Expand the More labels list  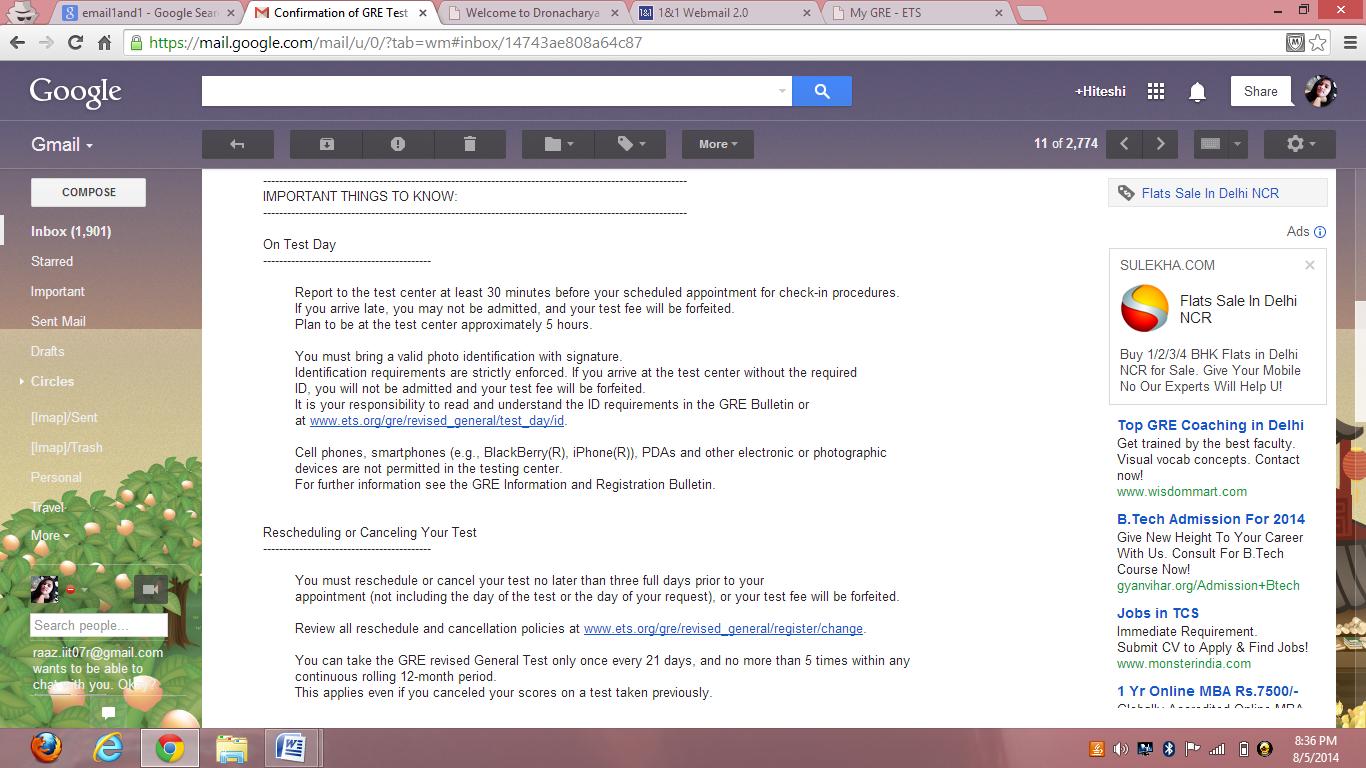pos(50,535)
